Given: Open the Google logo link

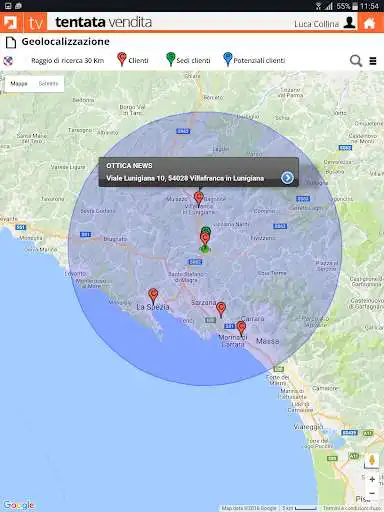Looking at the screenshot, I should pos(19,505).
